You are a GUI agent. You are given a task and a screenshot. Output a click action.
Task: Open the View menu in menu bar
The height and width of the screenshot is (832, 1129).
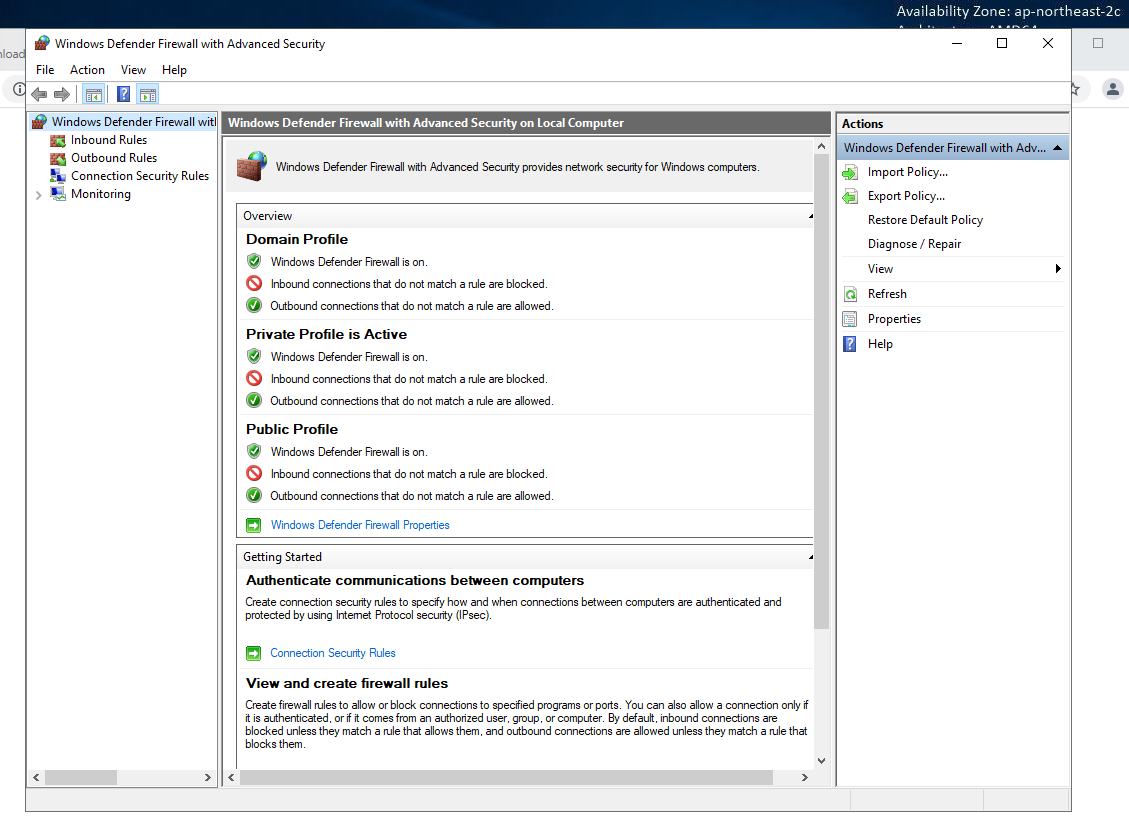coord(133,70)
